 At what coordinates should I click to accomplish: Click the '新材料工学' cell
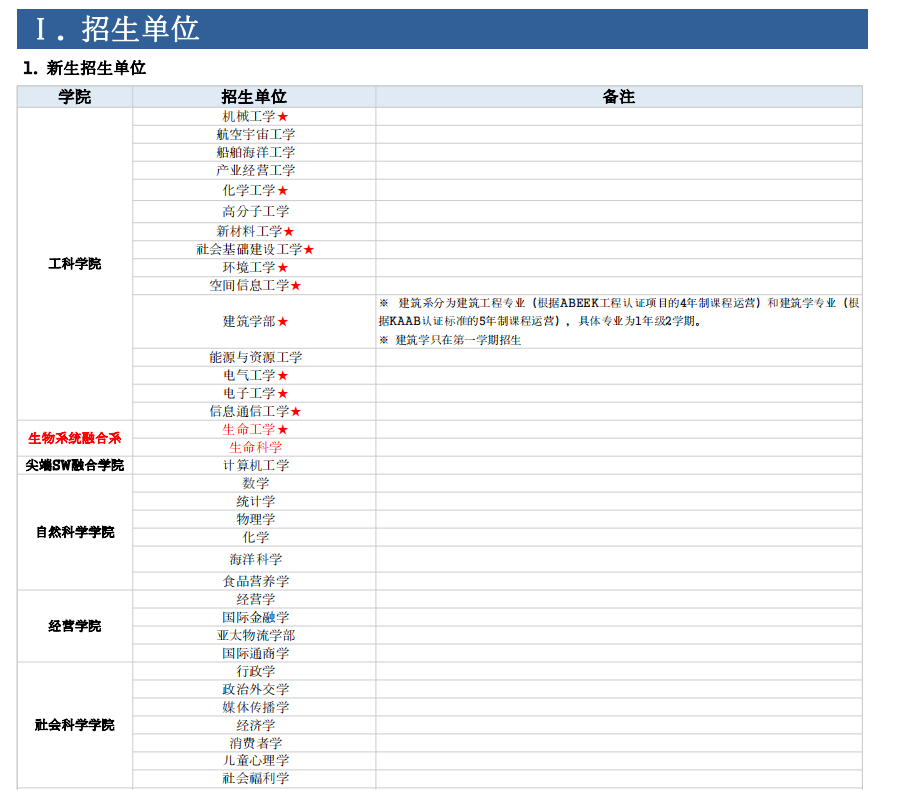(254, 232)
